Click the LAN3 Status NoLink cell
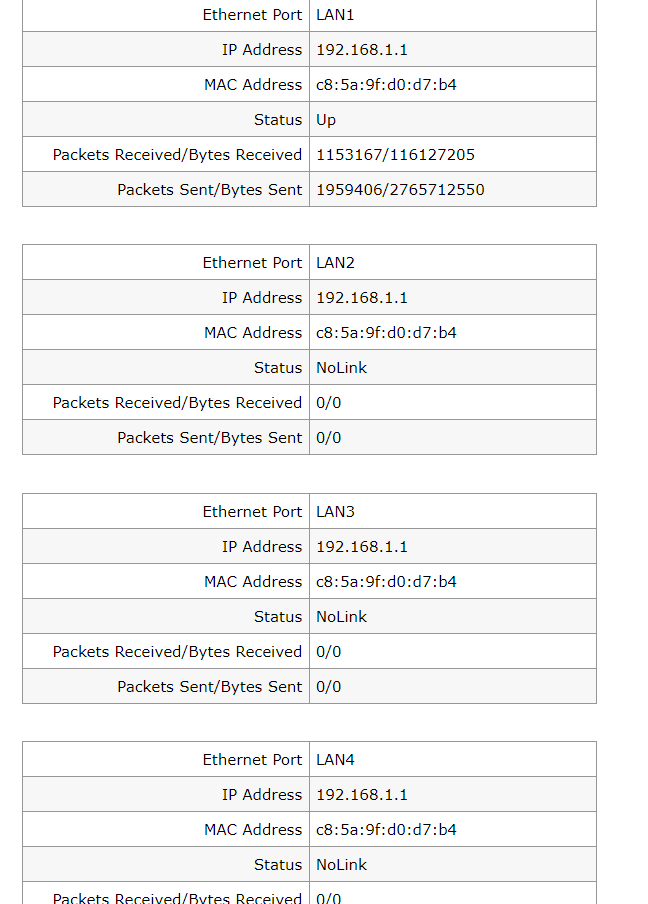Viewport: 648px width, 904px height. (x=453, y=616)
